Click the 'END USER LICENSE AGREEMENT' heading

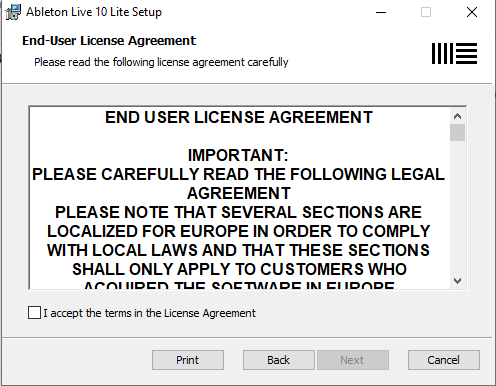pyautogui.click(x=239, y=117)
